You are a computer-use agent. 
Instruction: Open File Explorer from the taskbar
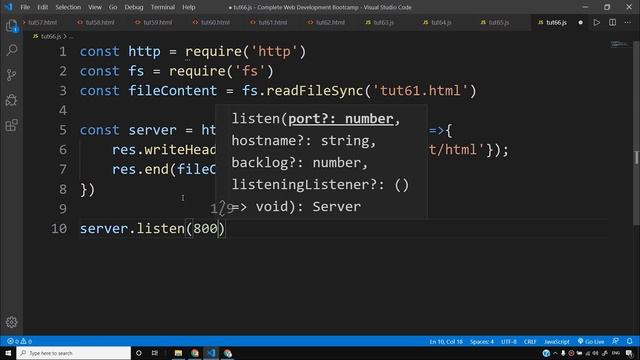coord(178,353)
